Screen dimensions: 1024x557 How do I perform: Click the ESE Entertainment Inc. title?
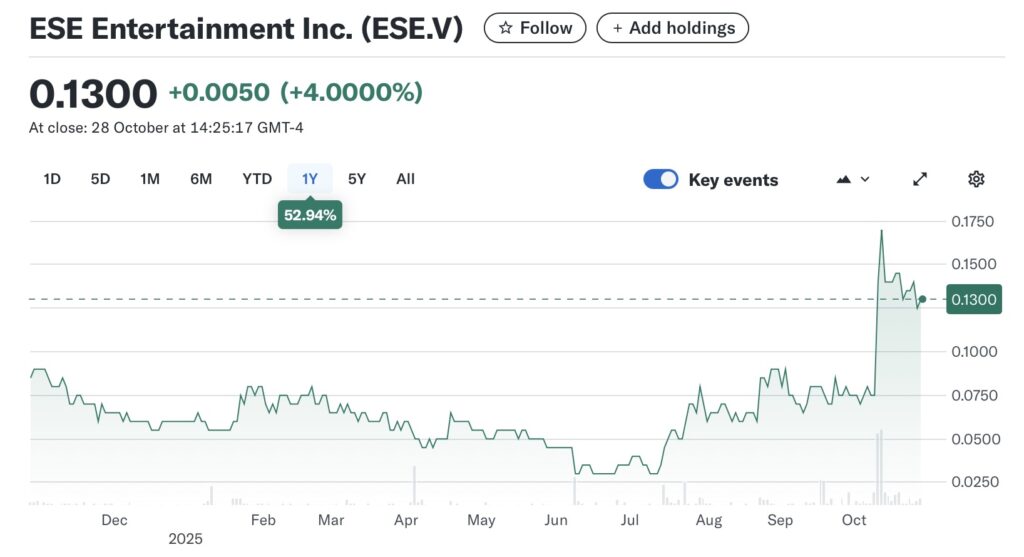pyautogui.click(x=246, y=29)
